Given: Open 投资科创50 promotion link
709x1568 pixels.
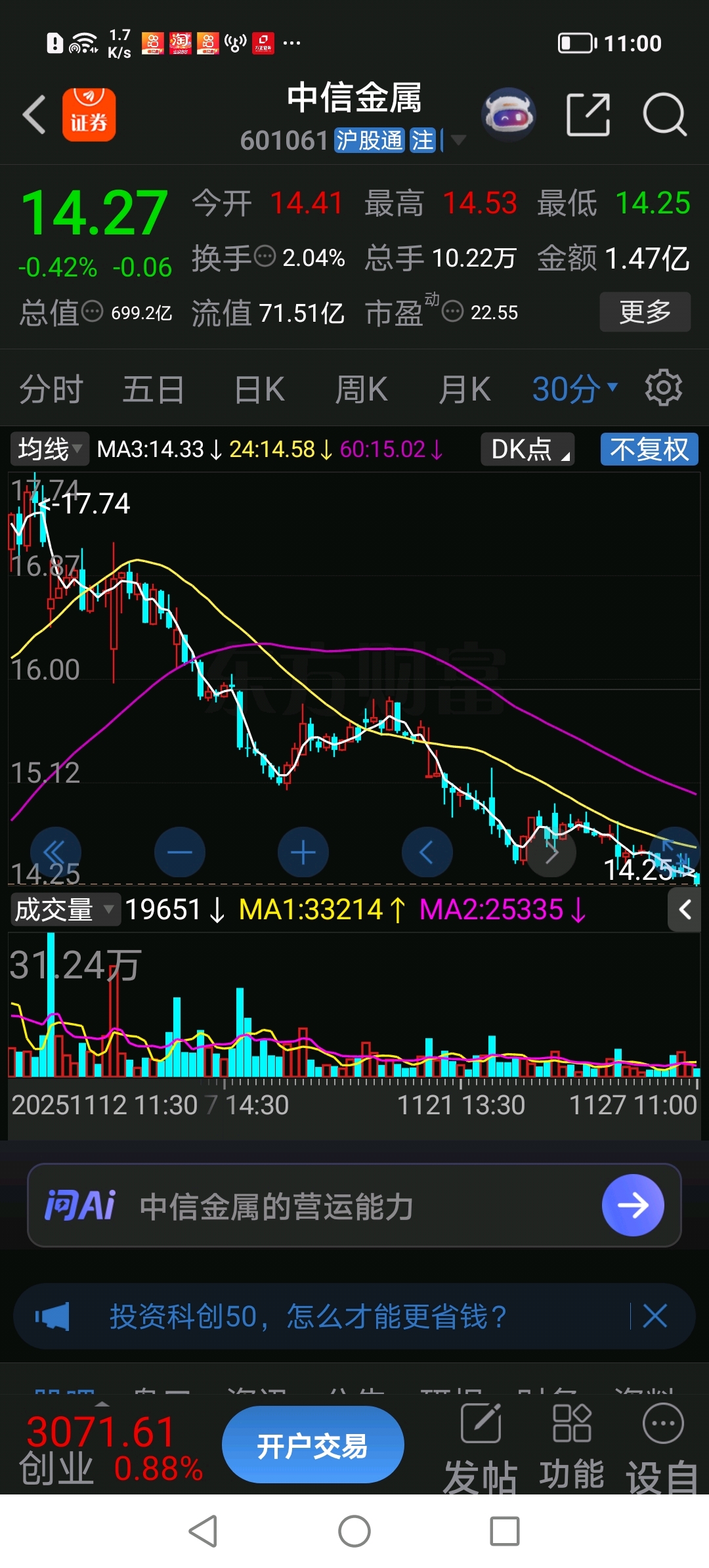Looking at the screenshot, I should pos(309,1317).
